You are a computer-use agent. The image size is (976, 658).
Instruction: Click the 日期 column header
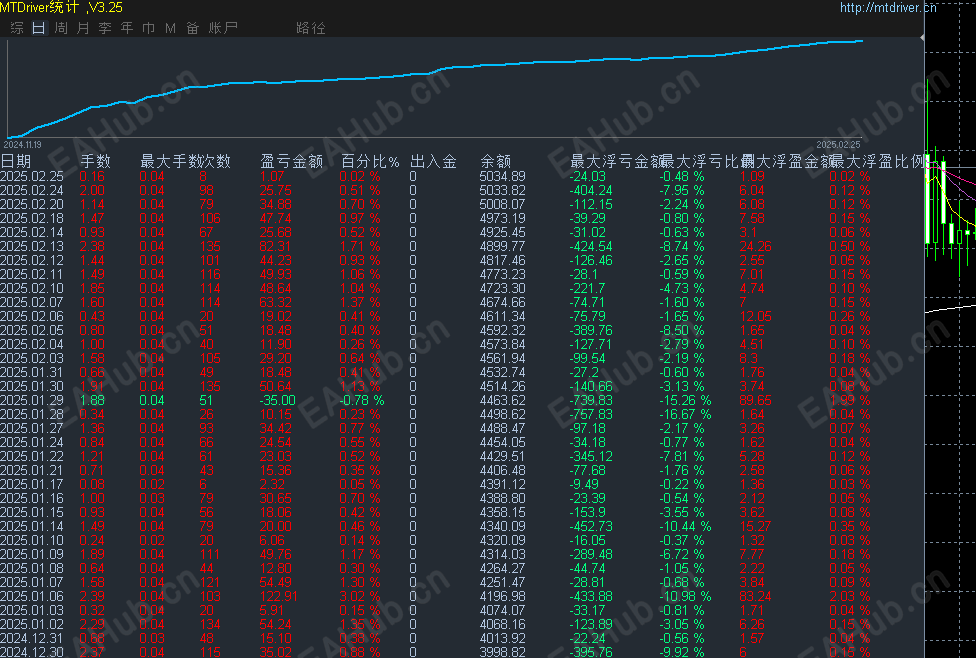[16, 162]
